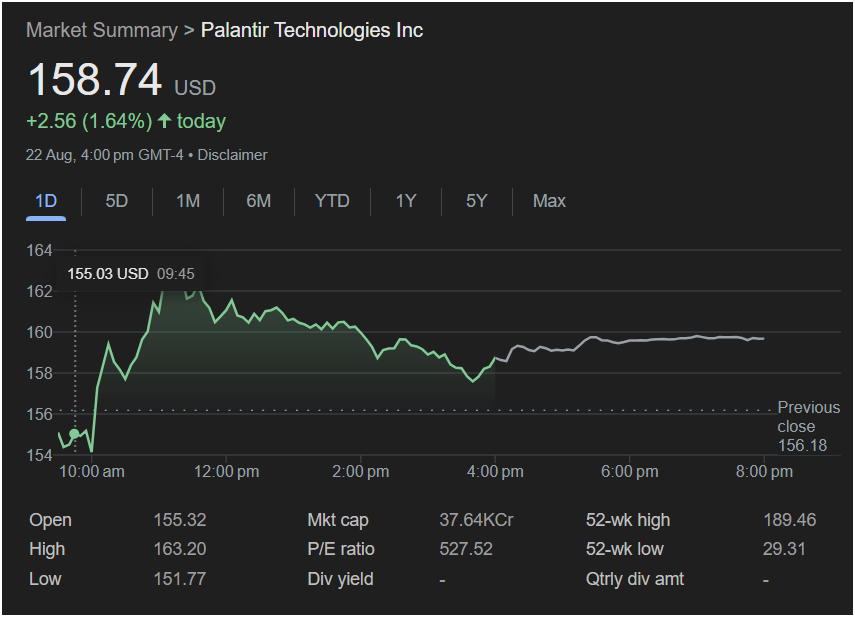
Task: Switch chart to 1Y view
Action: click(405, 201)
